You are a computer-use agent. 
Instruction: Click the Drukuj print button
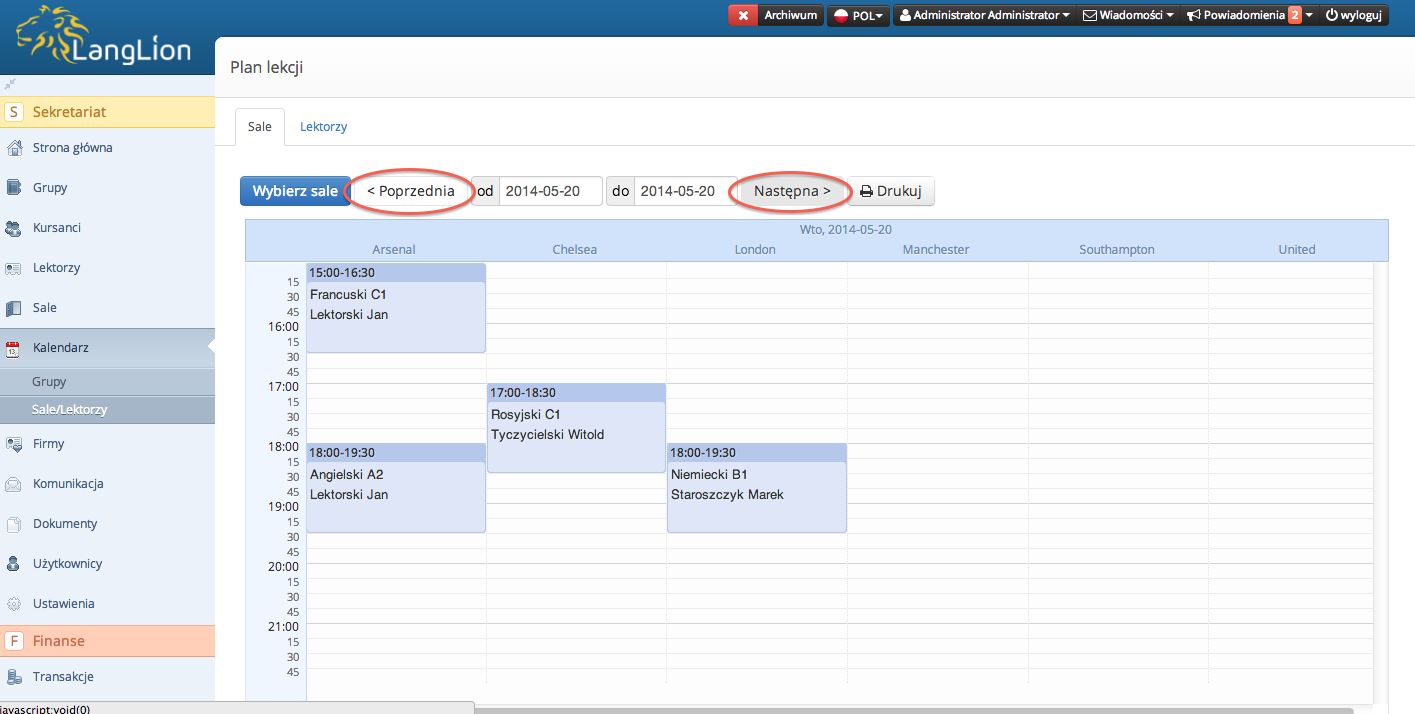click(890, 191)
